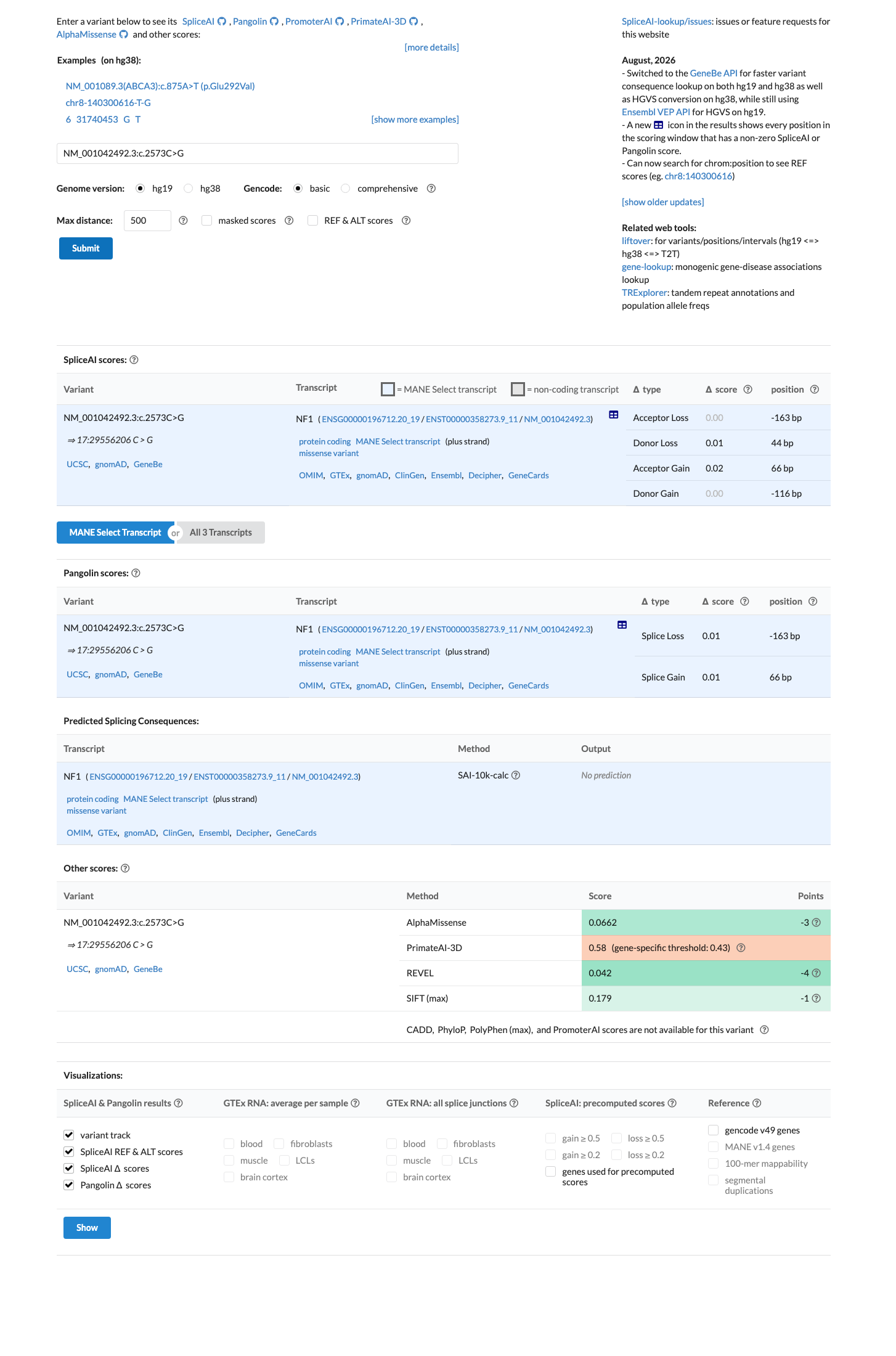Uncheck the variant track visualization
896x1356 pixels.
69,1135
